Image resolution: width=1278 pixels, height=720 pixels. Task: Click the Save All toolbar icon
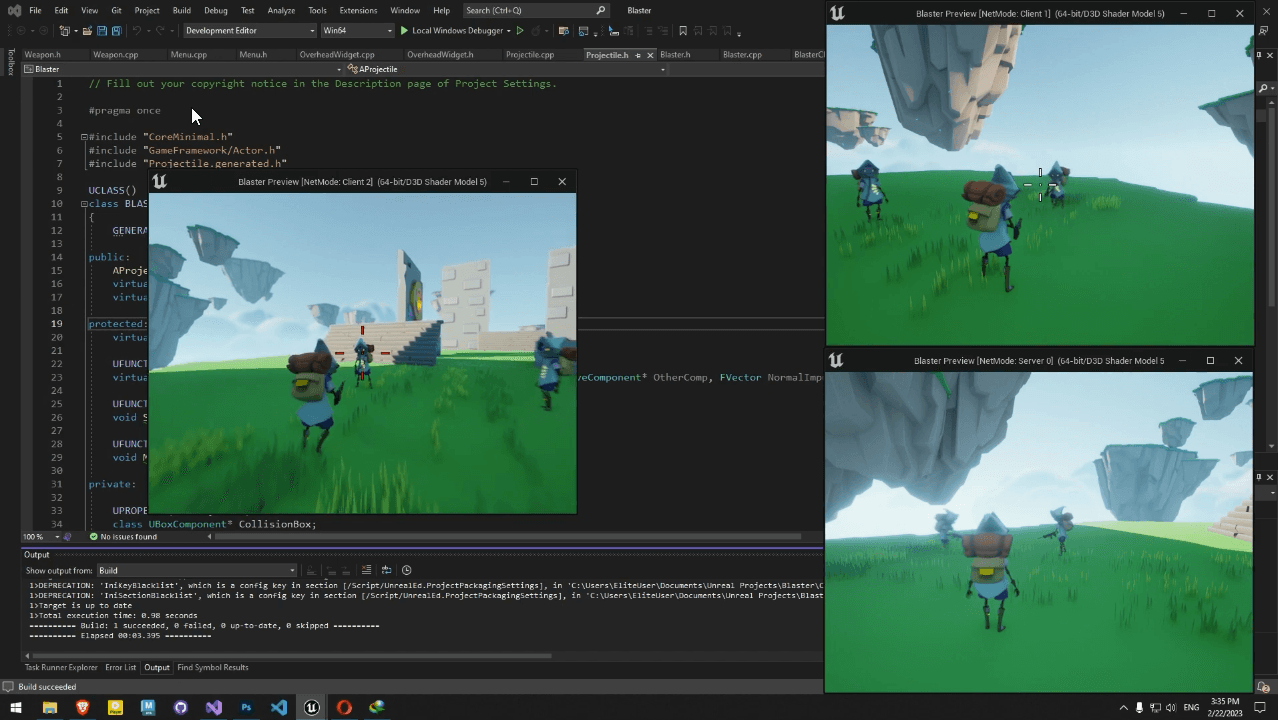[x=117, y=31]
